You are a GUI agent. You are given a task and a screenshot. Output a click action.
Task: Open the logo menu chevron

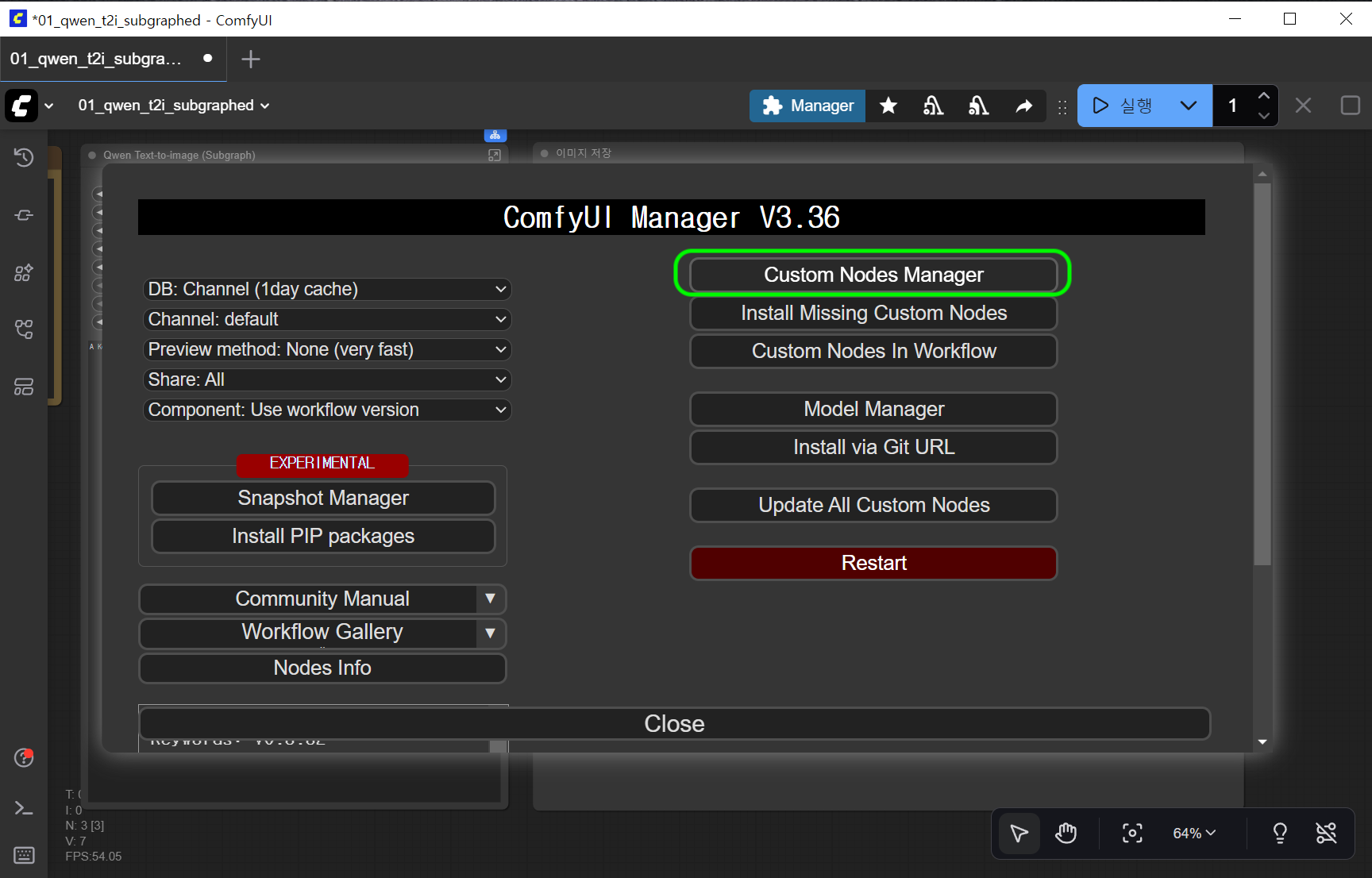tap(49, 106)
